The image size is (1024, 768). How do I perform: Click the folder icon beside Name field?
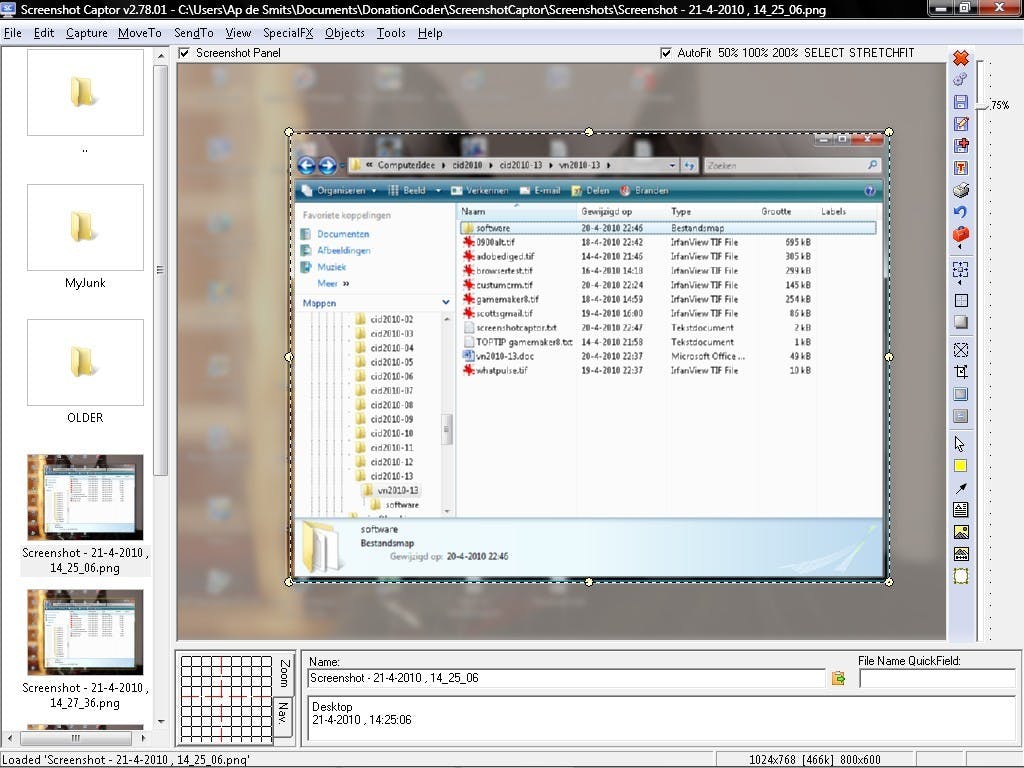(x=839, y=679)
